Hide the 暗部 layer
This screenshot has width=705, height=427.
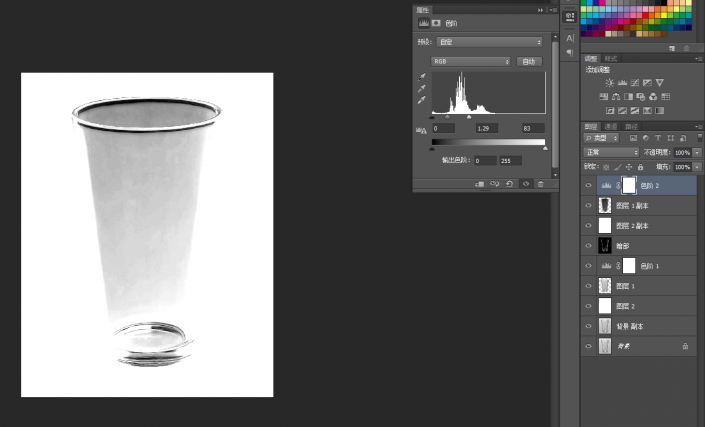coord(589,246)
